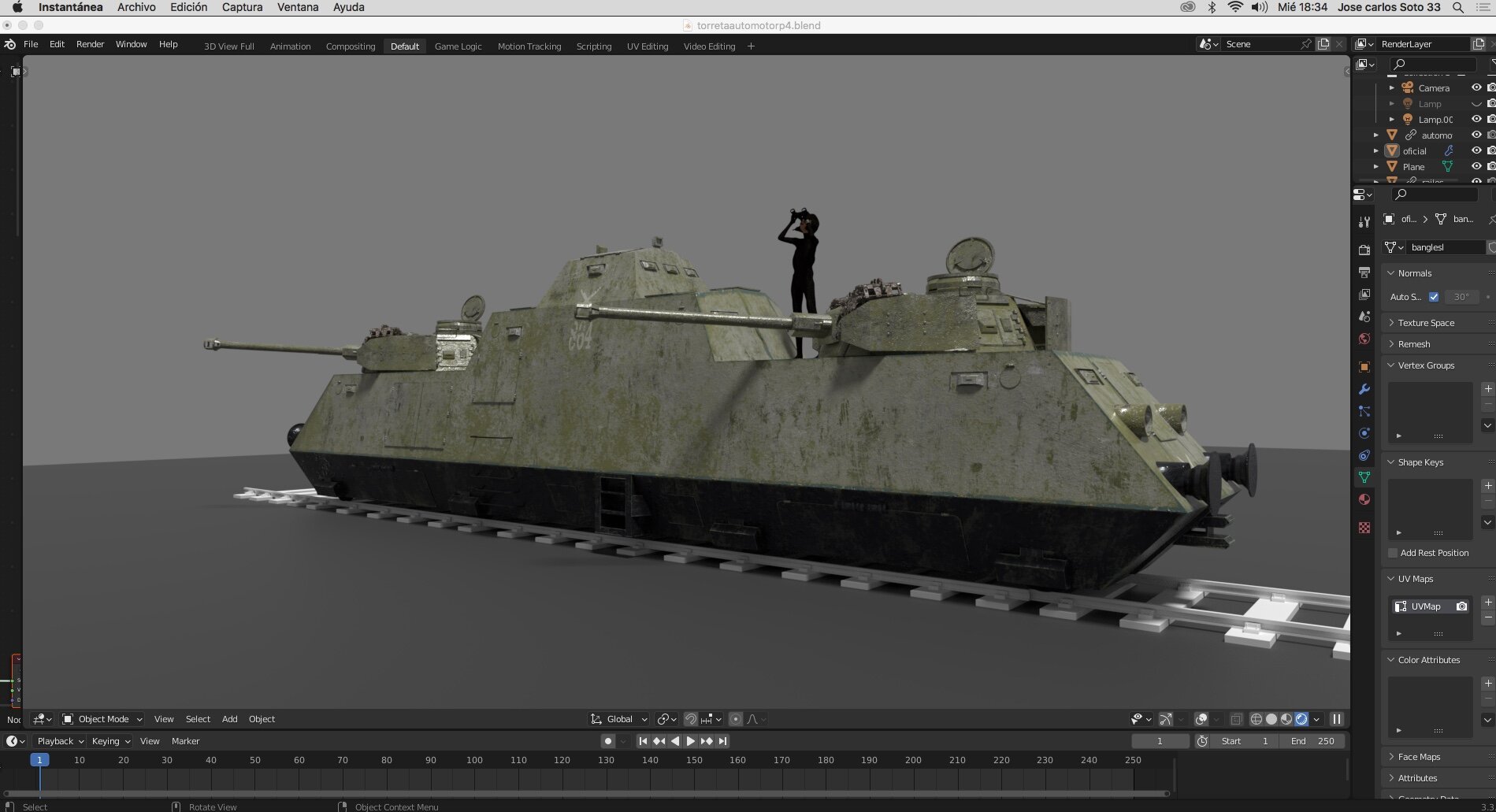Hide the Camera object in outliner
The width and height of the screenshot is (1496, 812).
point(1476,88)
